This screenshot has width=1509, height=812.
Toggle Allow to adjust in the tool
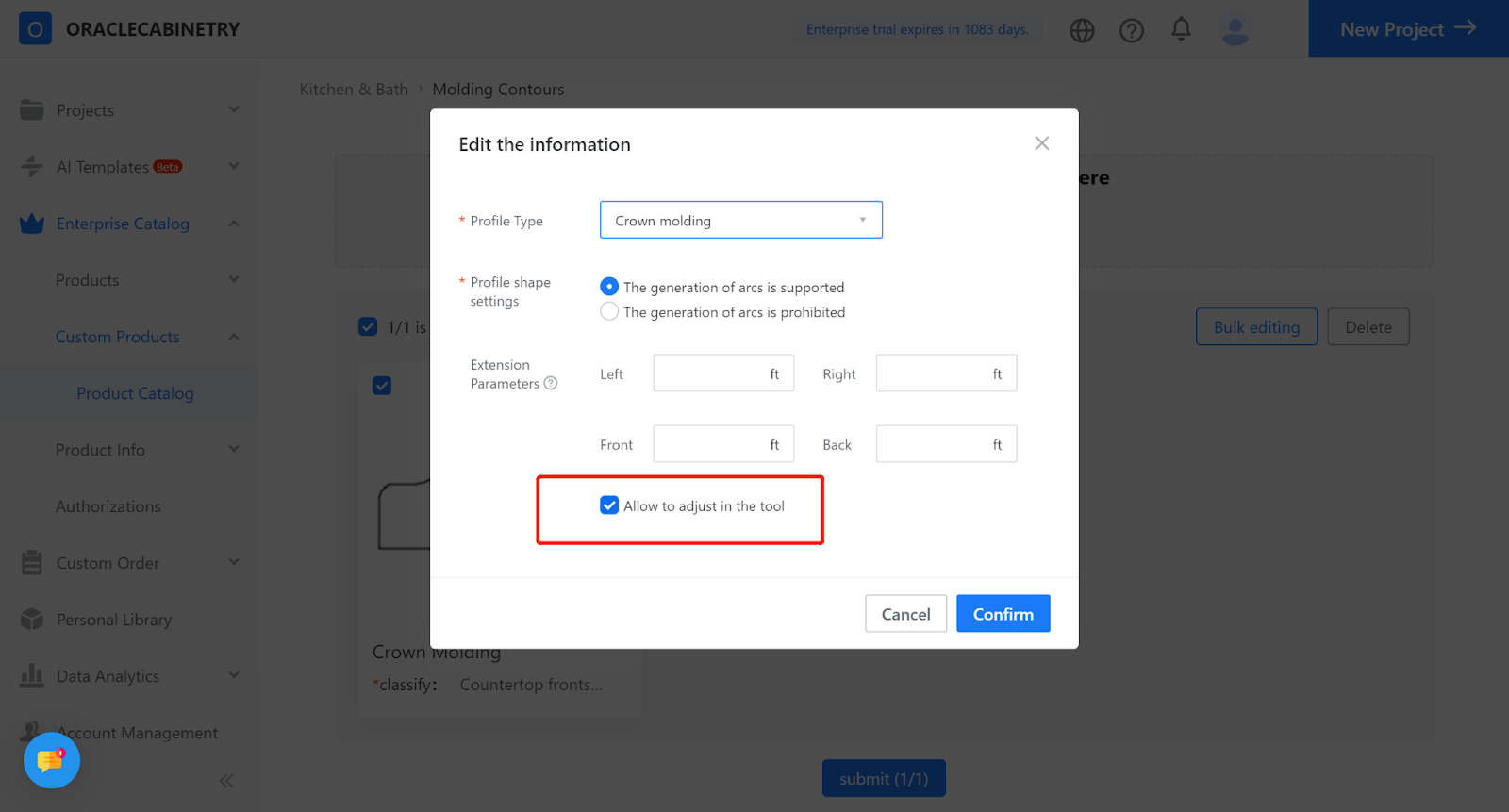(609, 505)
